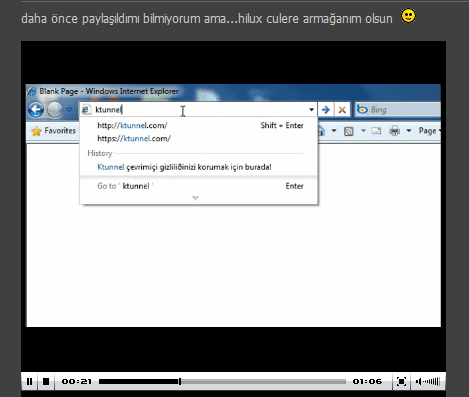Open the Favorites star button
Viewport: 469px width, 397px height.
pos(53,131)
